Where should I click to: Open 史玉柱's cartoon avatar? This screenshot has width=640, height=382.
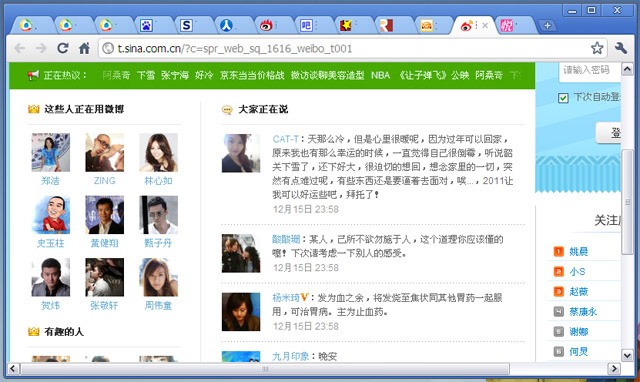tap(51, 215)
